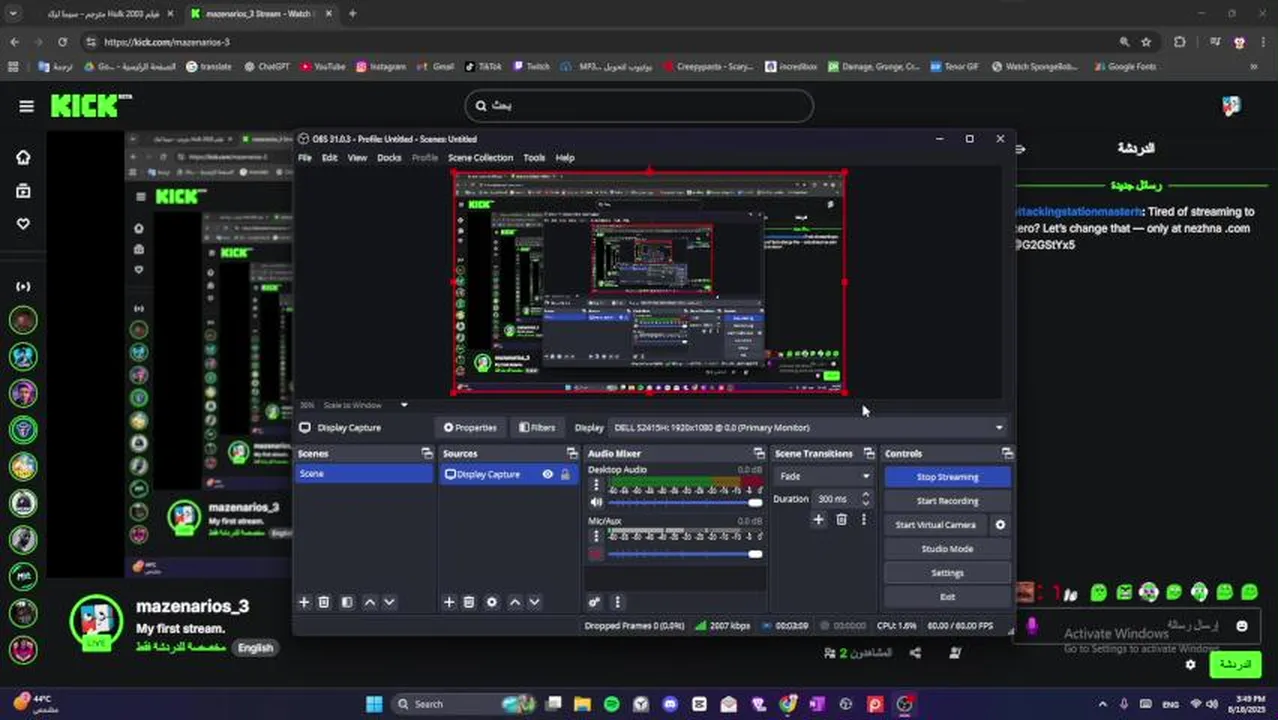
Task: Add a source with plus icon in Sources panel
Action: (x=449, y=602)
